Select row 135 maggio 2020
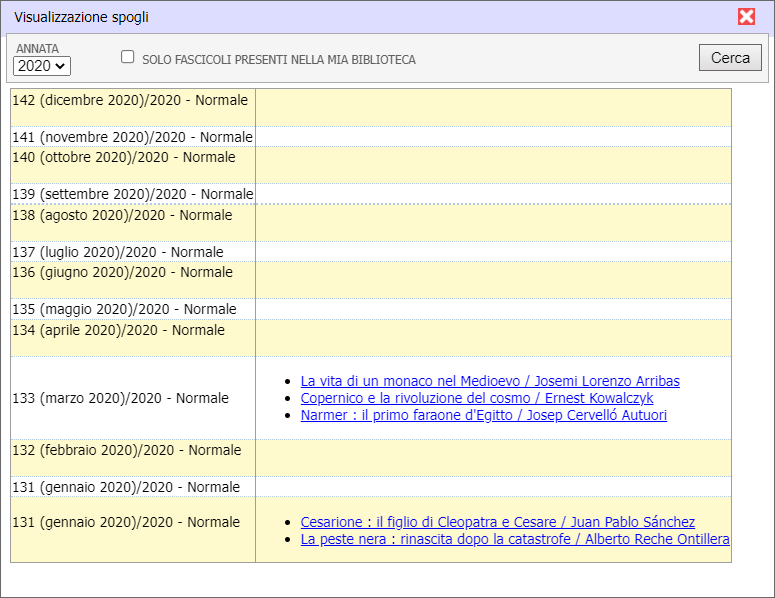Screen dimensions: 775x598 [x=124, y=309]
